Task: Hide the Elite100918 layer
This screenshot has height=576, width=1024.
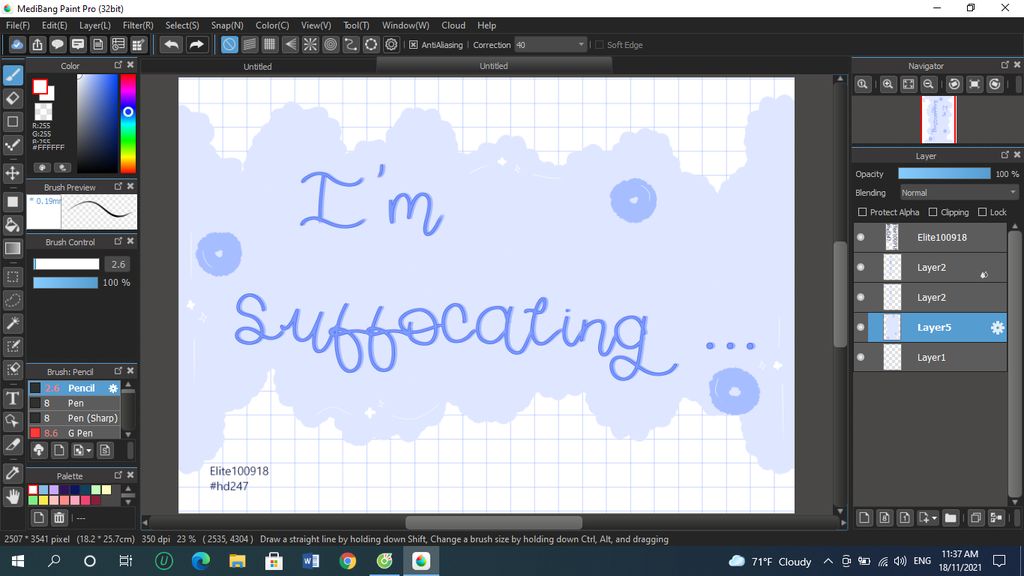Action: pos(861,238)
